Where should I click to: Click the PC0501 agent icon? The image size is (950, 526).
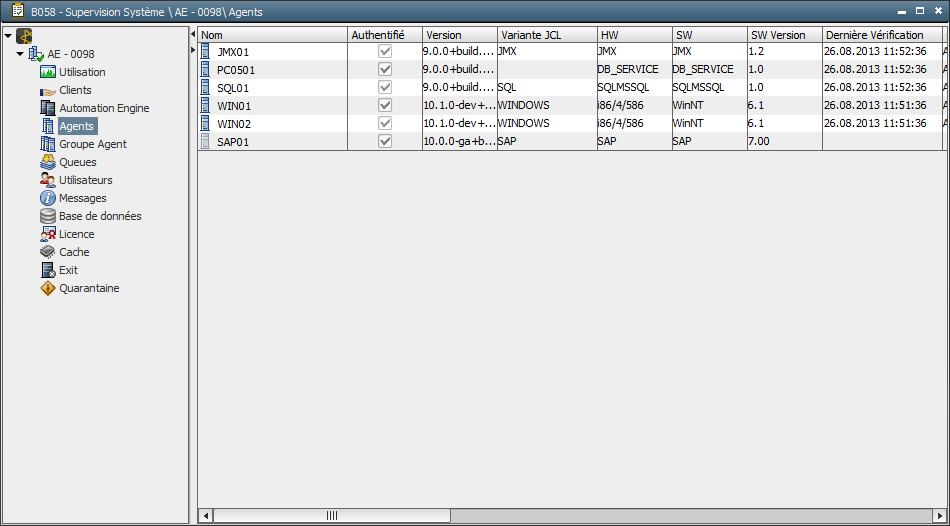204,70
